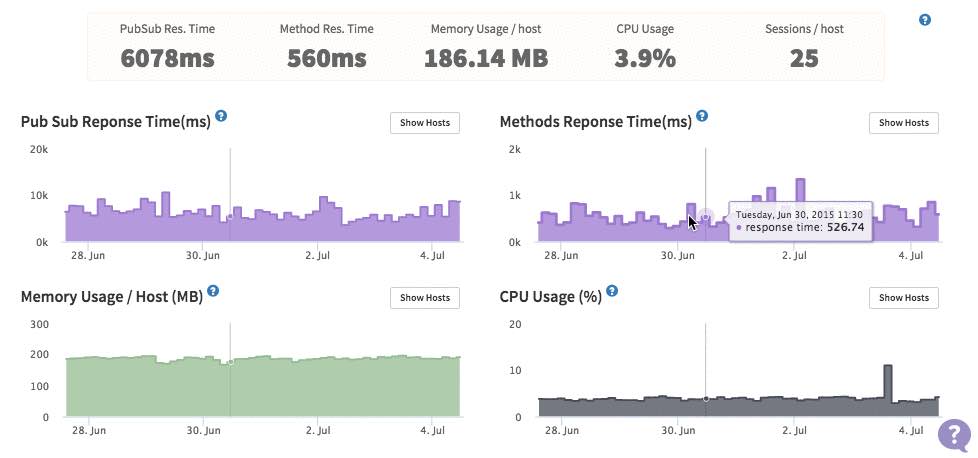Select the hover marker point in CPU Usage chart
This screenshot has width=978, height=458.
point(705,399)
